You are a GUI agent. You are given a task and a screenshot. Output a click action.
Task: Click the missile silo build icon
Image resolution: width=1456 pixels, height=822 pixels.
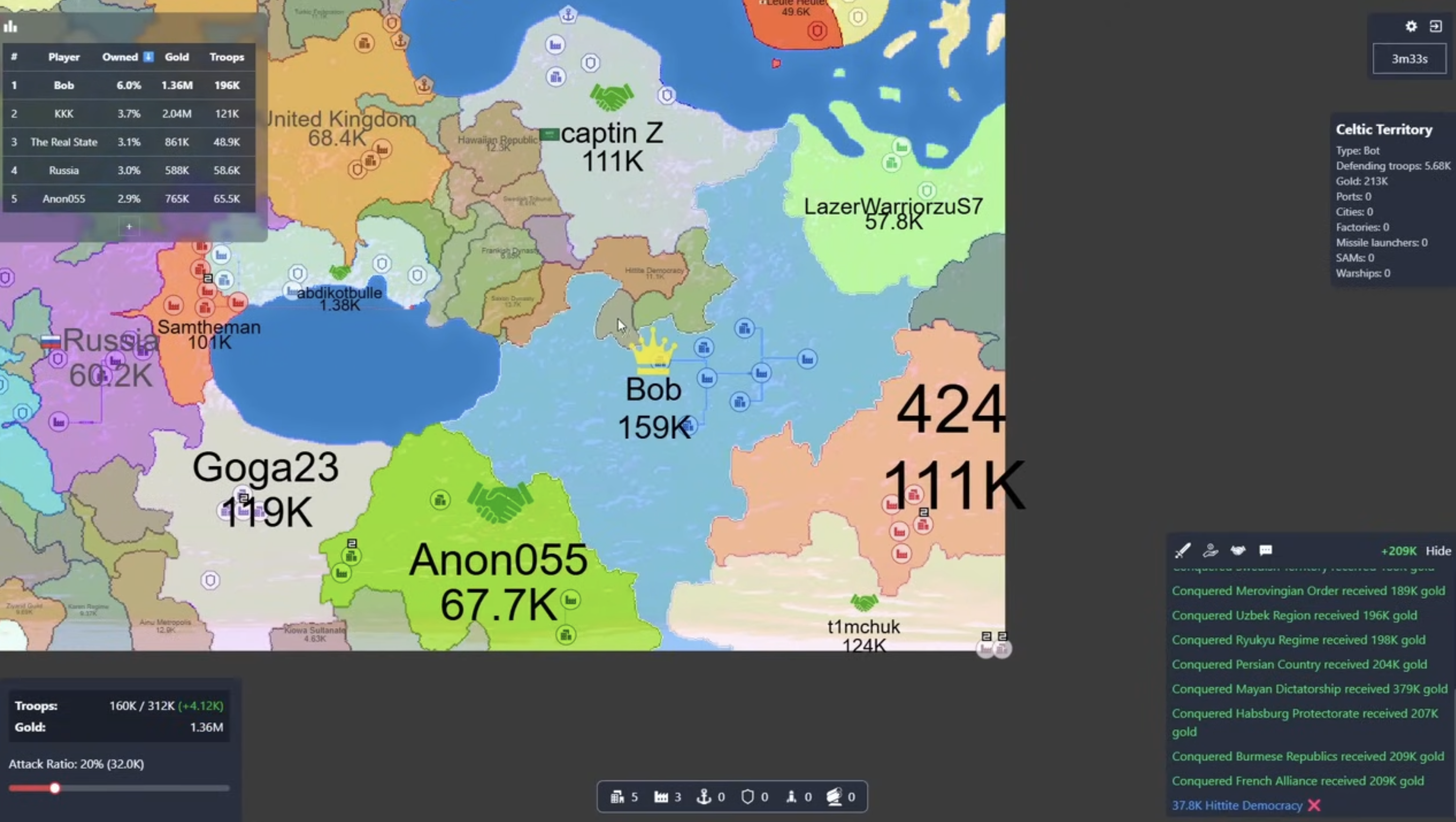point(791,797)
